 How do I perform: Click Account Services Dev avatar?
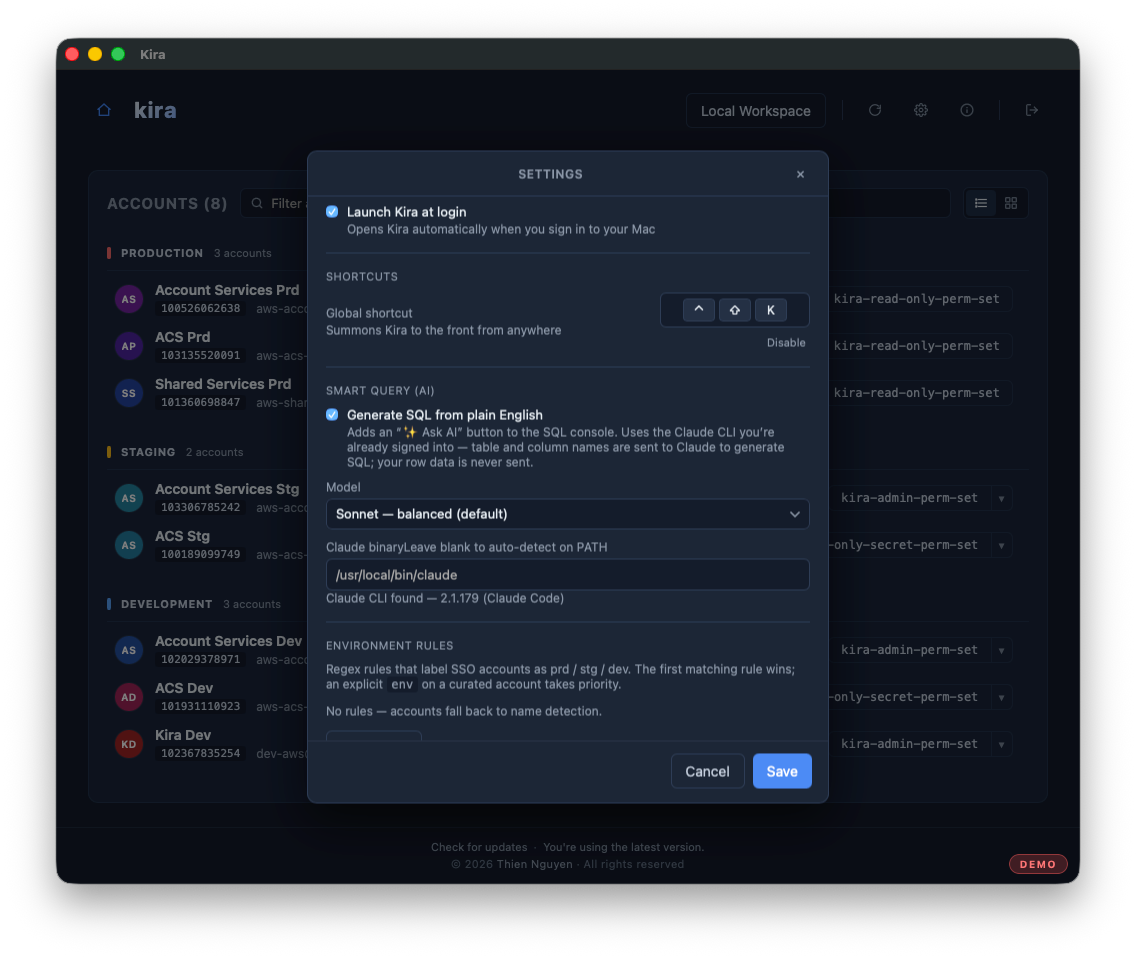(129, 651)
